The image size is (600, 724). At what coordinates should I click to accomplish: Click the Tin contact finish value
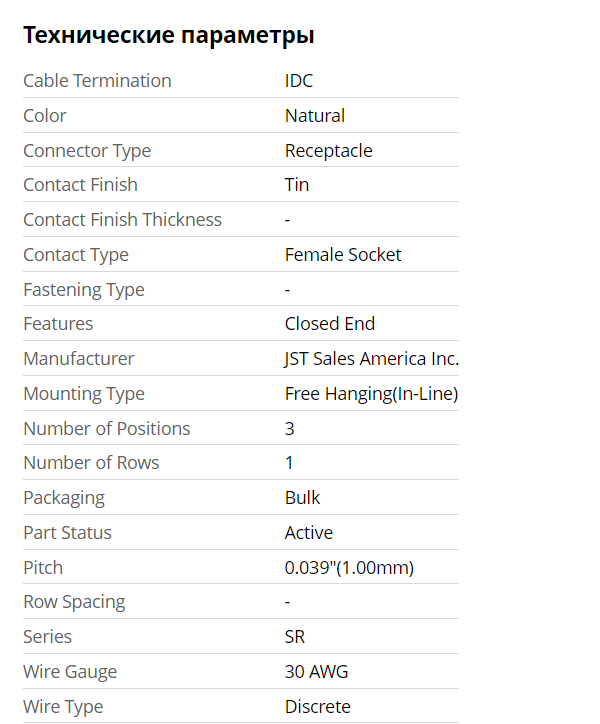click(x=297, y=185)
